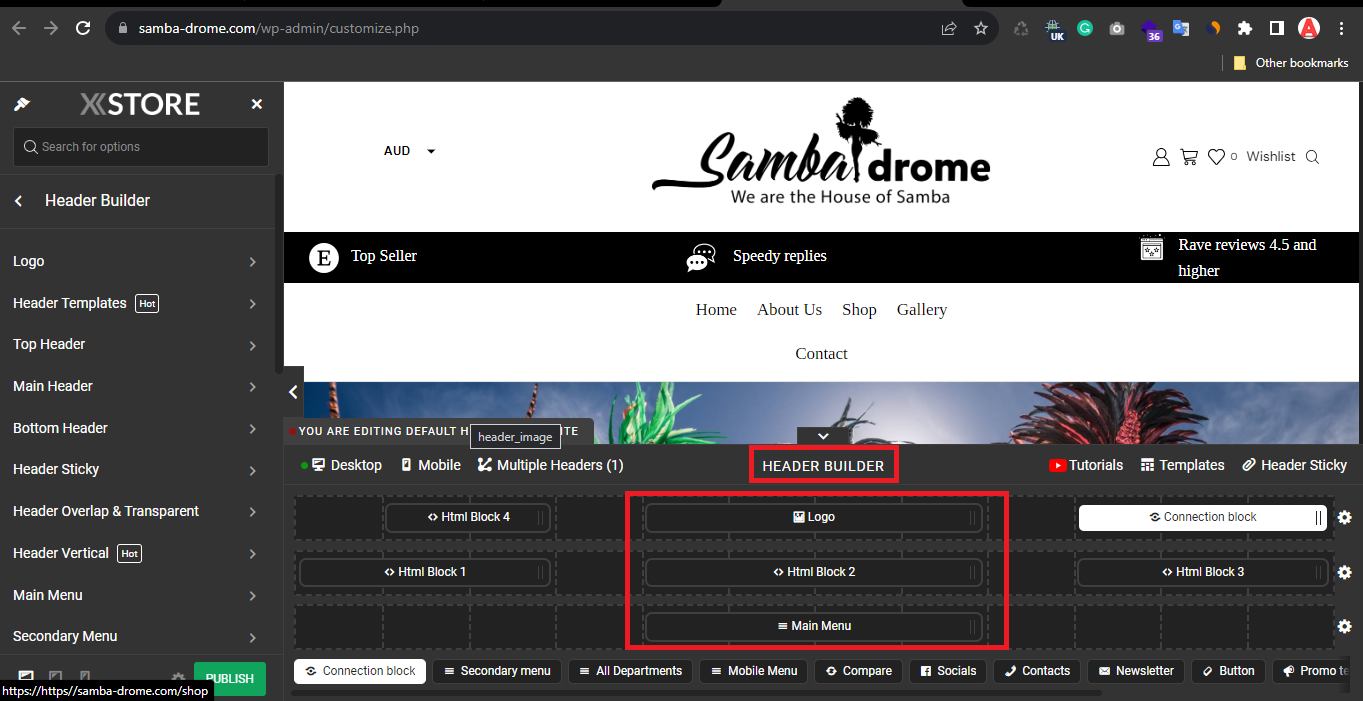Click the Wishlist heart icon

pos(1216,157)
